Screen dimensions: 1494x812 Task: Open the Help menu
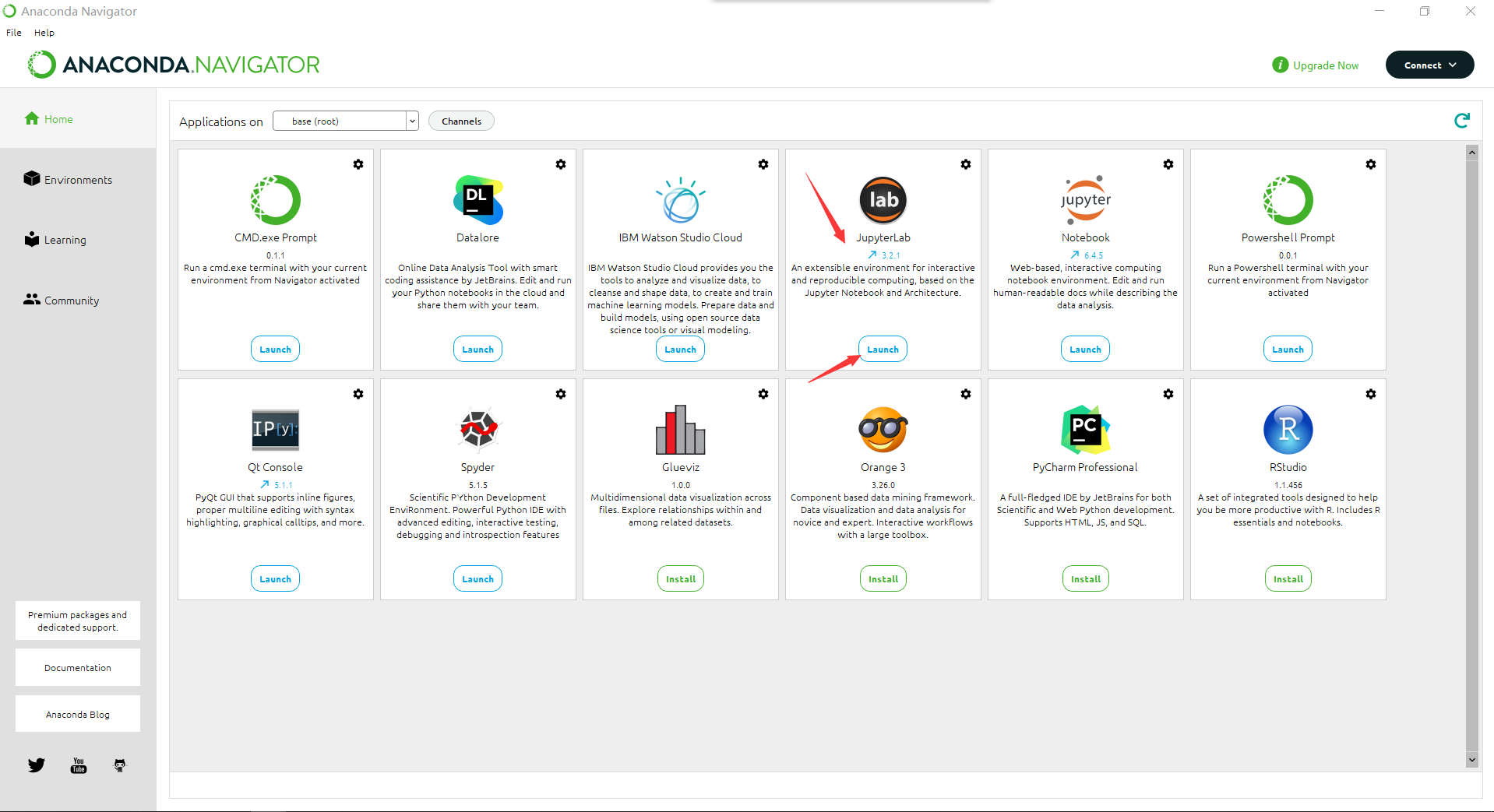tap(44, 33)
